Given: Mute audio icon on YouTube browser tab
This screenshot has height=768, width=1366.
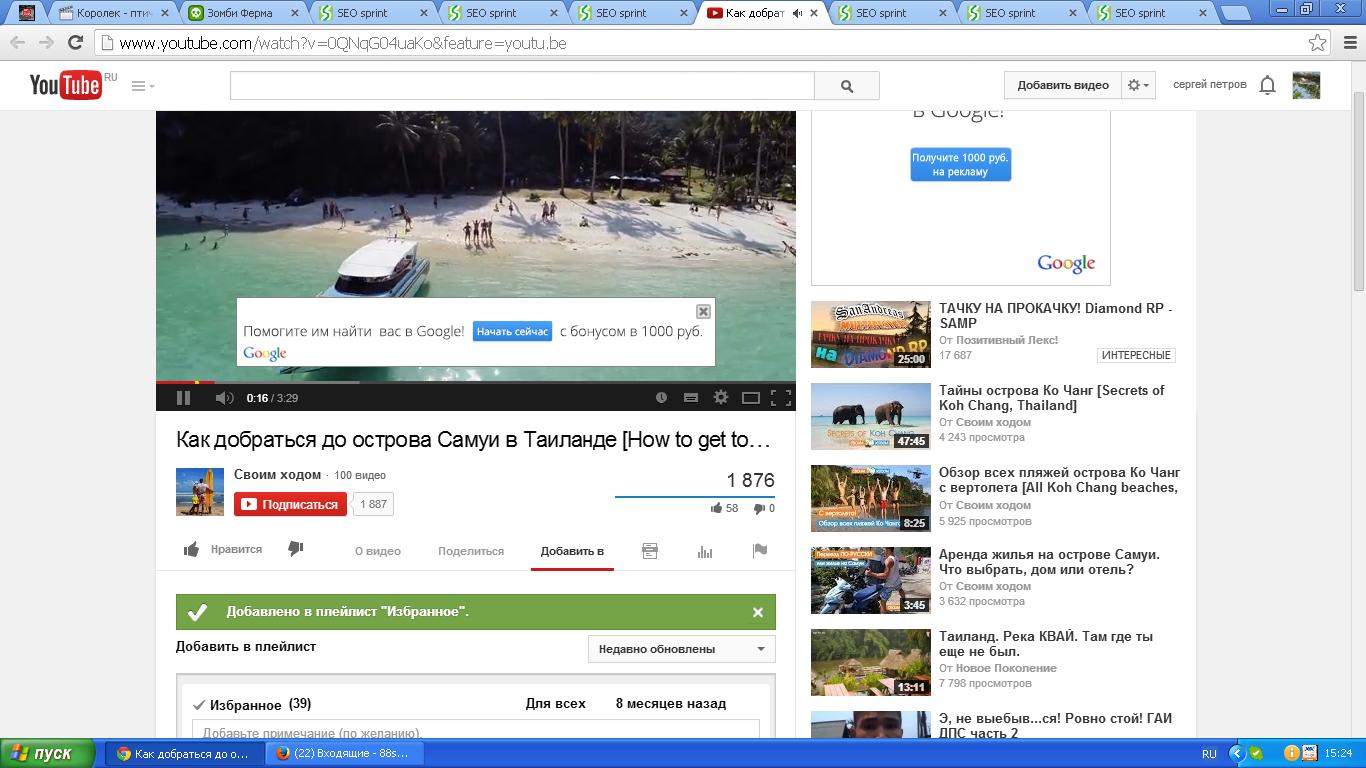Looking at the screenshot, I should [797, 13].
